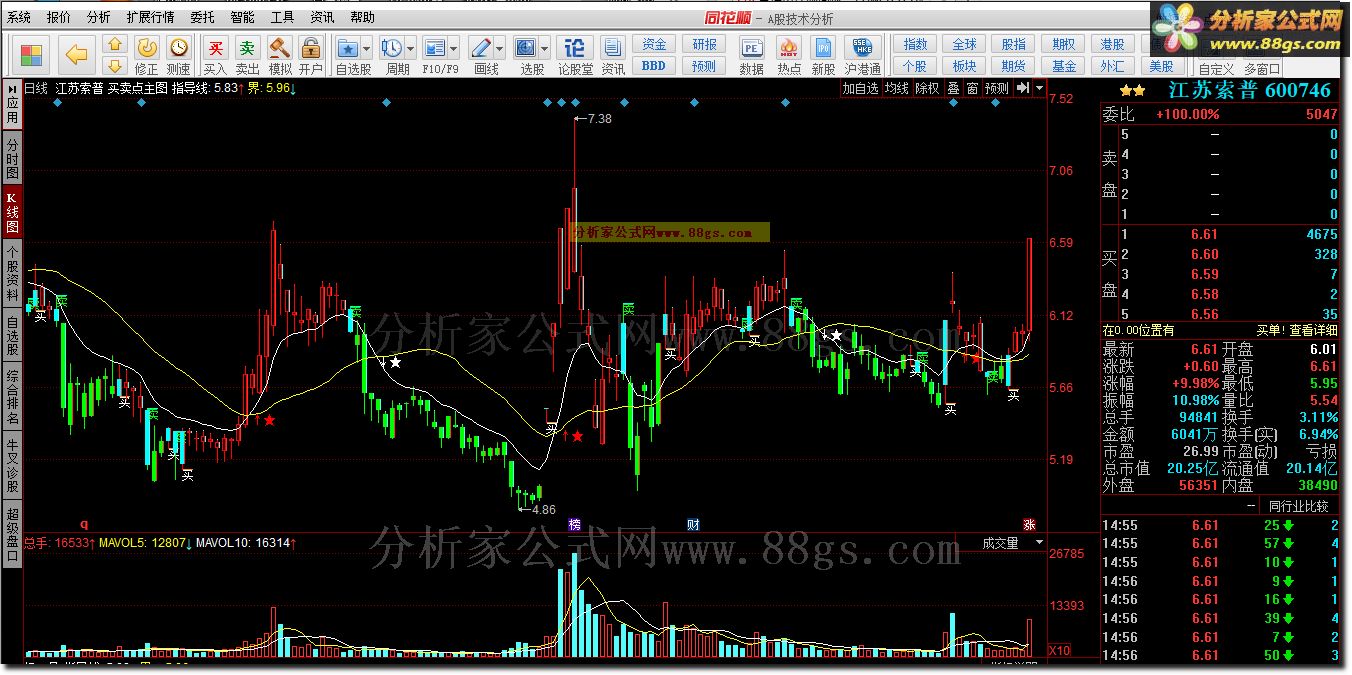1352x675 pixels.
Task: Click the 港股 Hong Kong stocks button
Action: pyautogui.click(x=1112, y=44)
